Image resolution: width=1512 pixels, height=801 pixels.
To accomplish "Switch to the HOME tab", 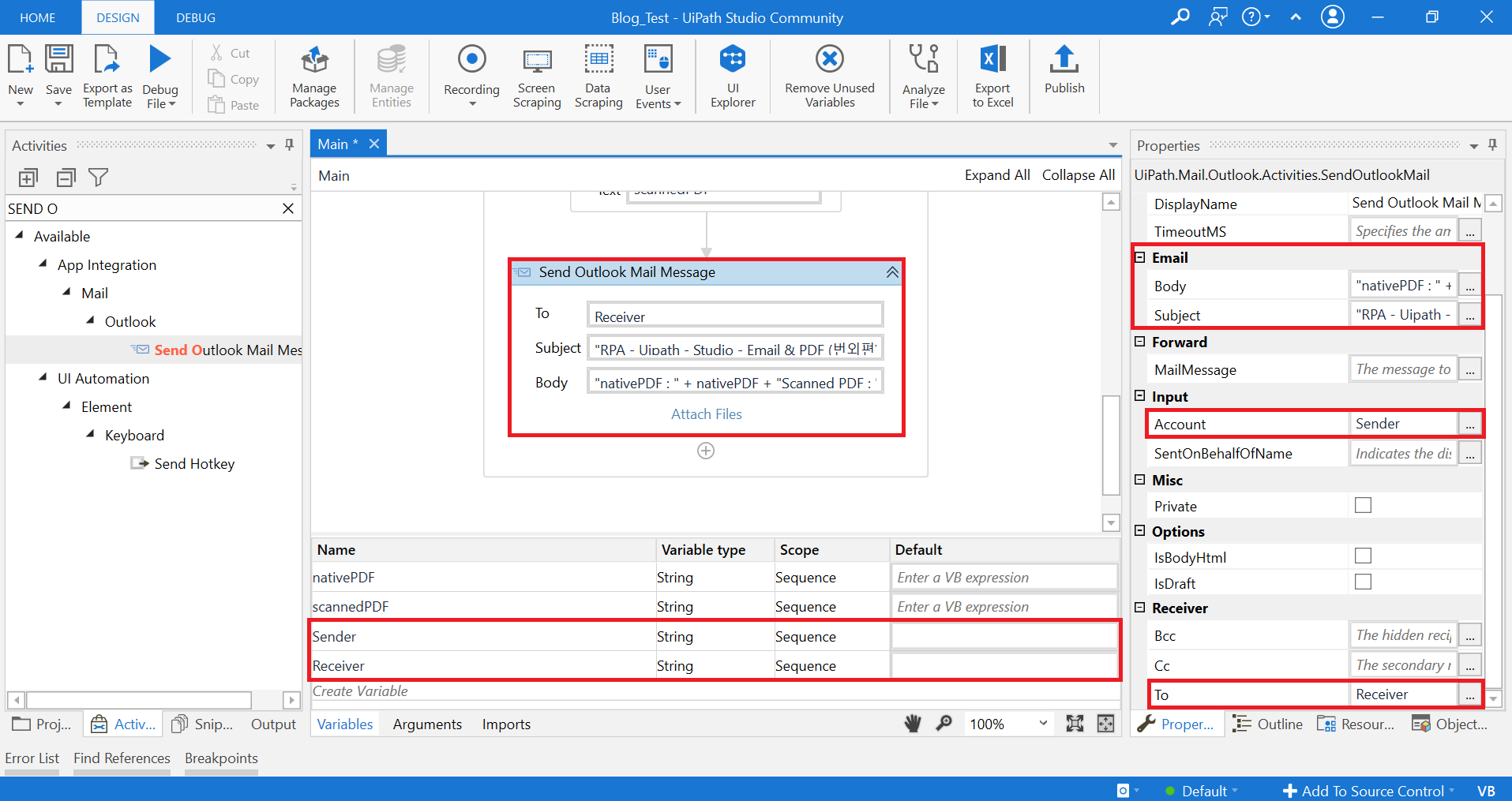I will (38, 17).
